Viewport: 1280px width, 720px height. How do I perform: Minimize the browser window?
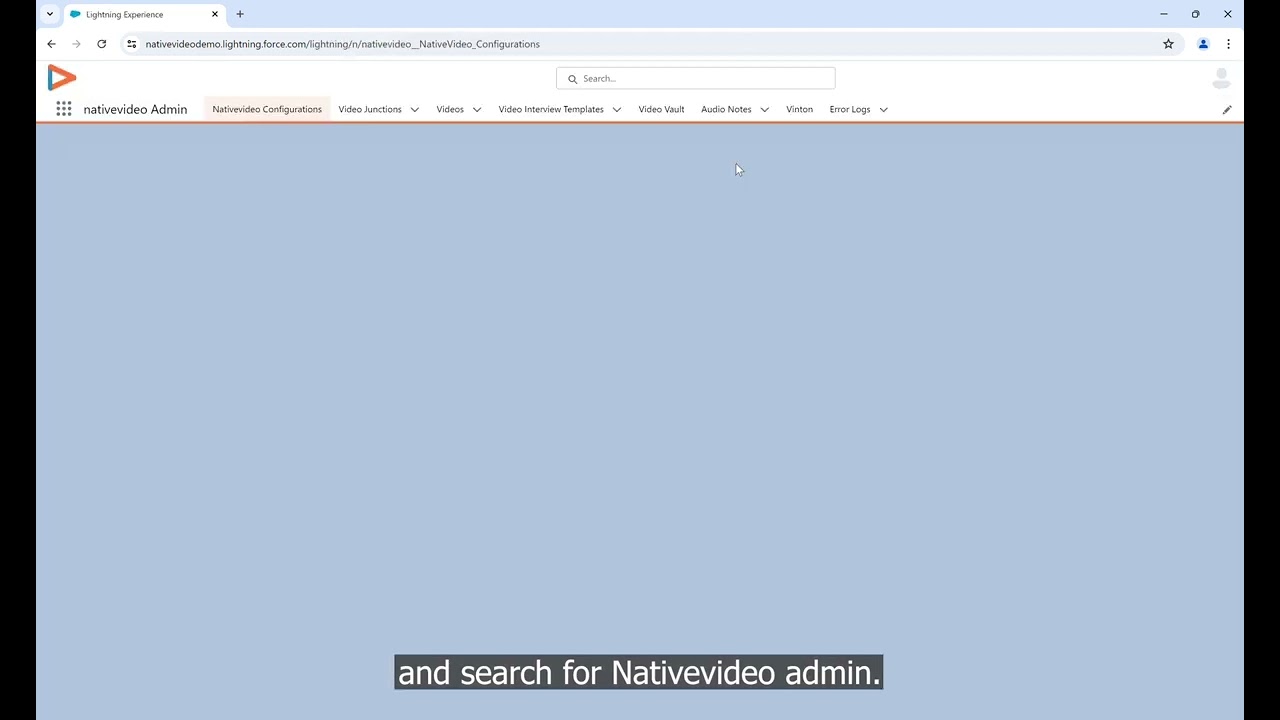coord(1164,14)
